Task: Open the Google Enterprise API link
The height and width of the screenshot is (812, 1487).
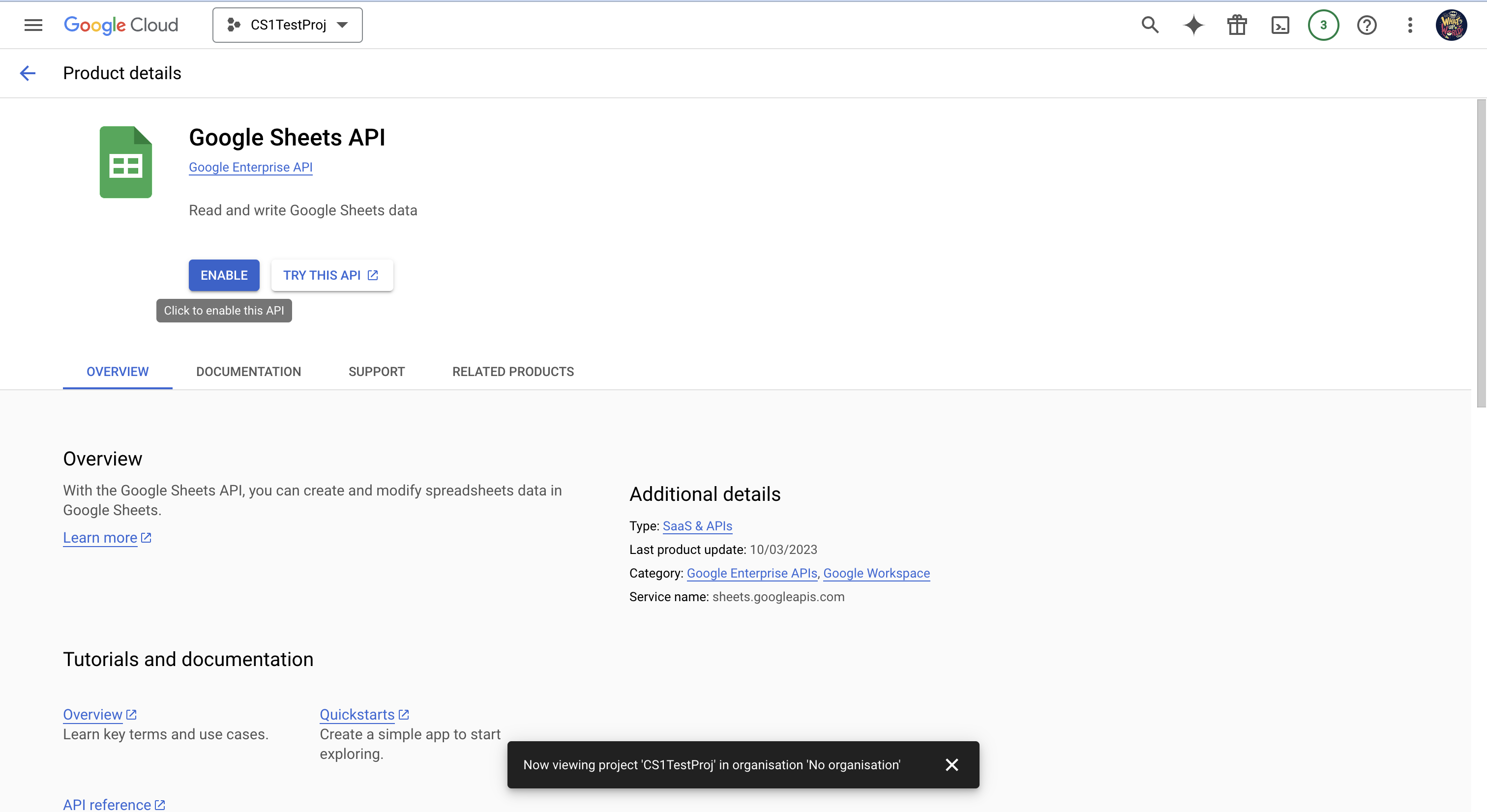Action: (x=250, y=167)
